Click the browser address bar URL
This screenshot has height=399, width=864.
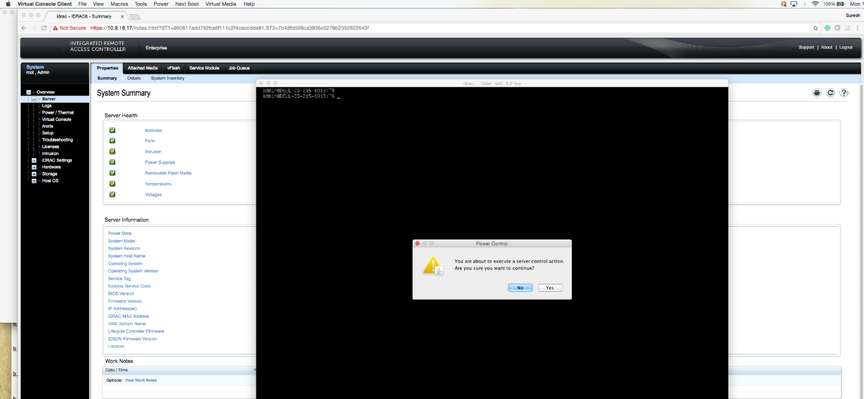229,28
